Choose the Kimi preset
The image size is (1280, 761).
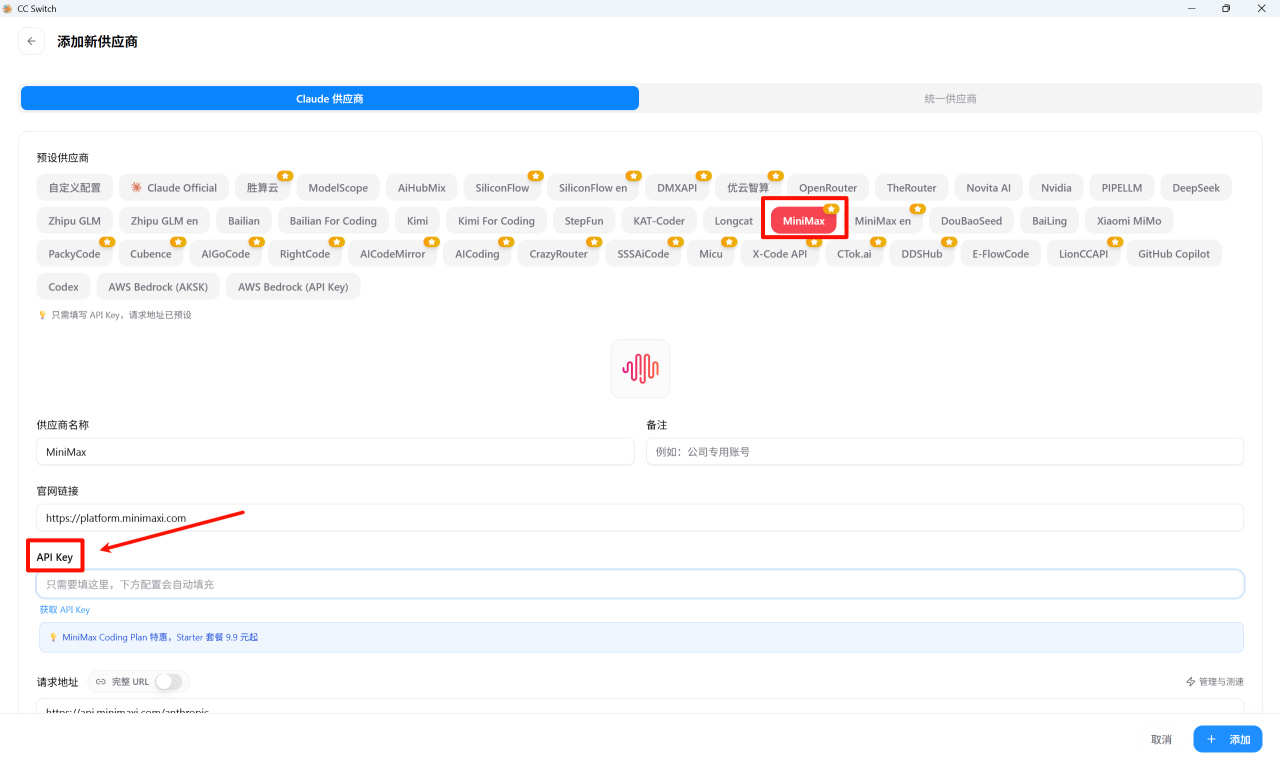[418, 221]
